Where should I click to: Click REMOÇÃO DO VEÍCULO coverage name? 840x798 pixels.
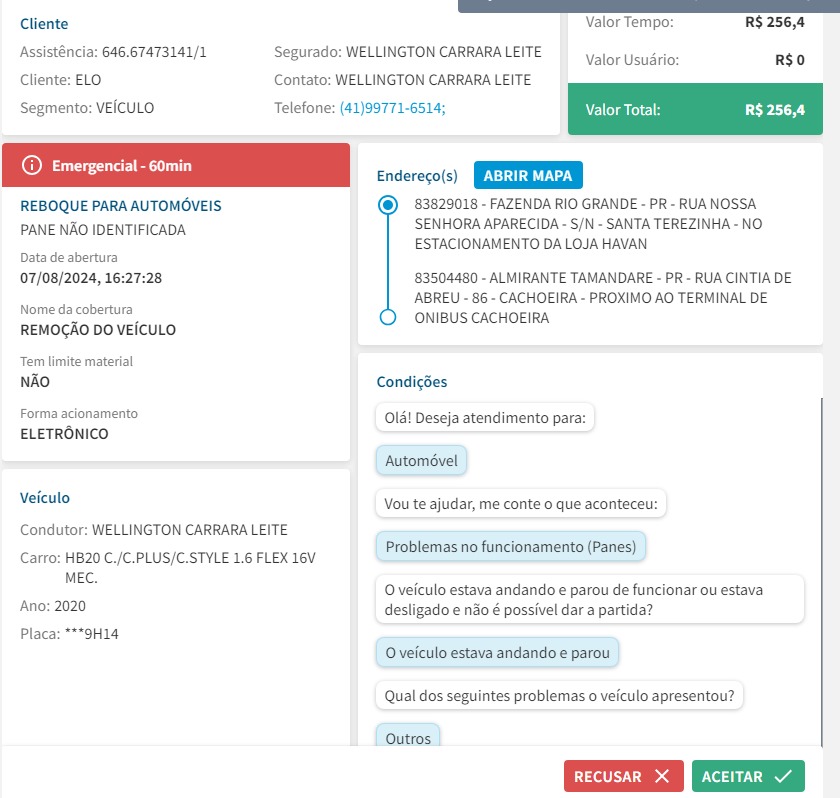(x=98, y=329)
